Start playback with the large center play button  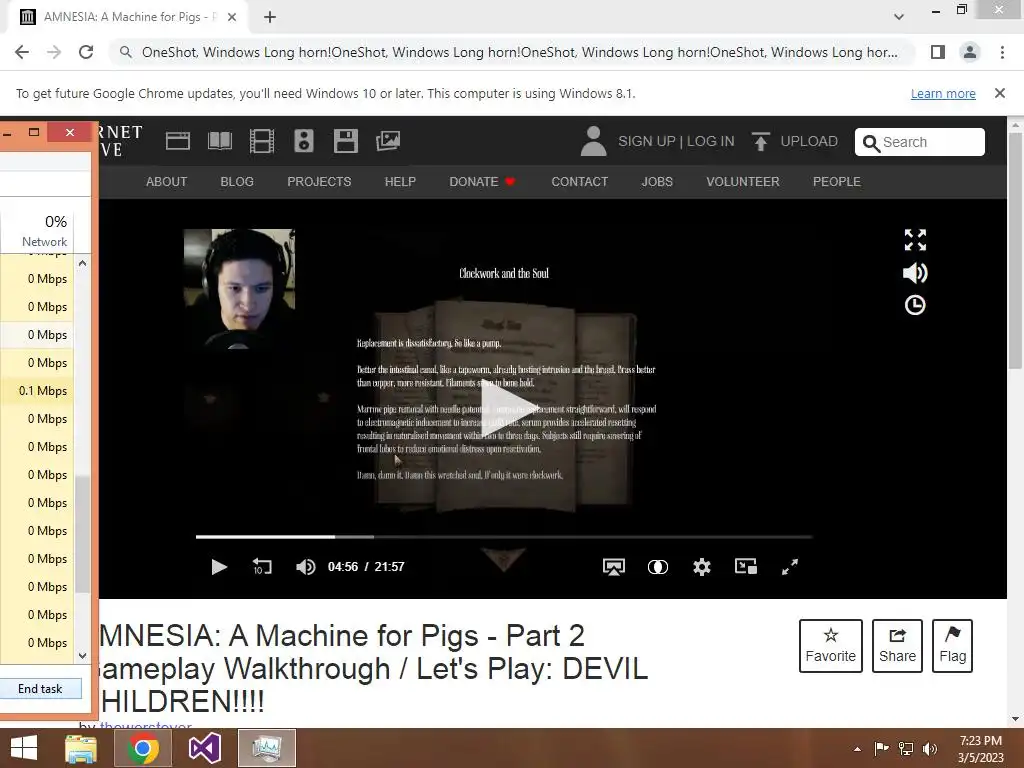pos(507,409)
